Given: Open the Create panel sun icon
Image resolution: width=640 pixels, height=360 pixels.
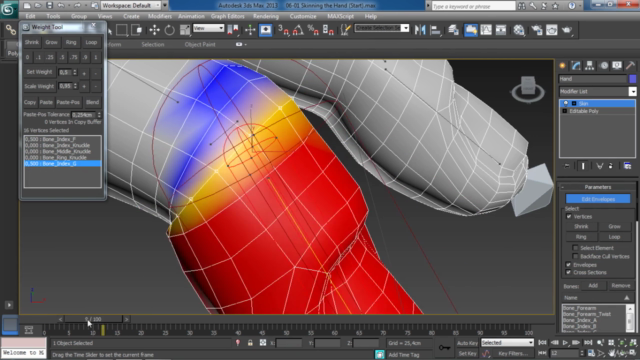Looking at the screenshot, I should (562, 65).
